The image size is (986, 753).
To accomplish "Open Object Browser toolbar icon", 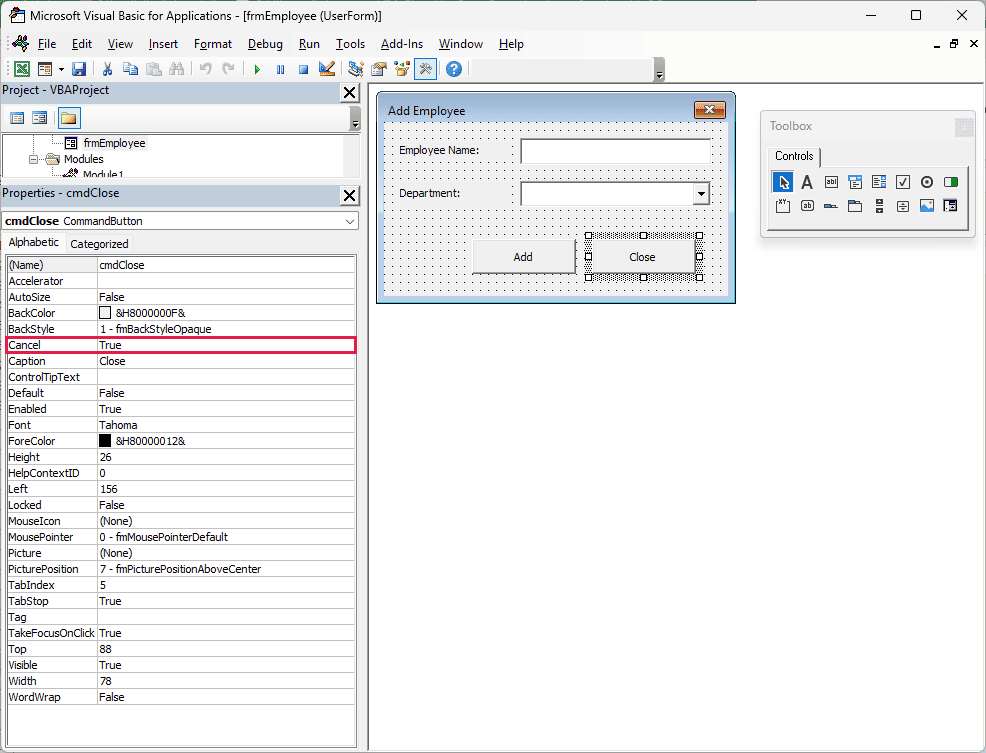I will pyautogui.click(x=402, y=69).
